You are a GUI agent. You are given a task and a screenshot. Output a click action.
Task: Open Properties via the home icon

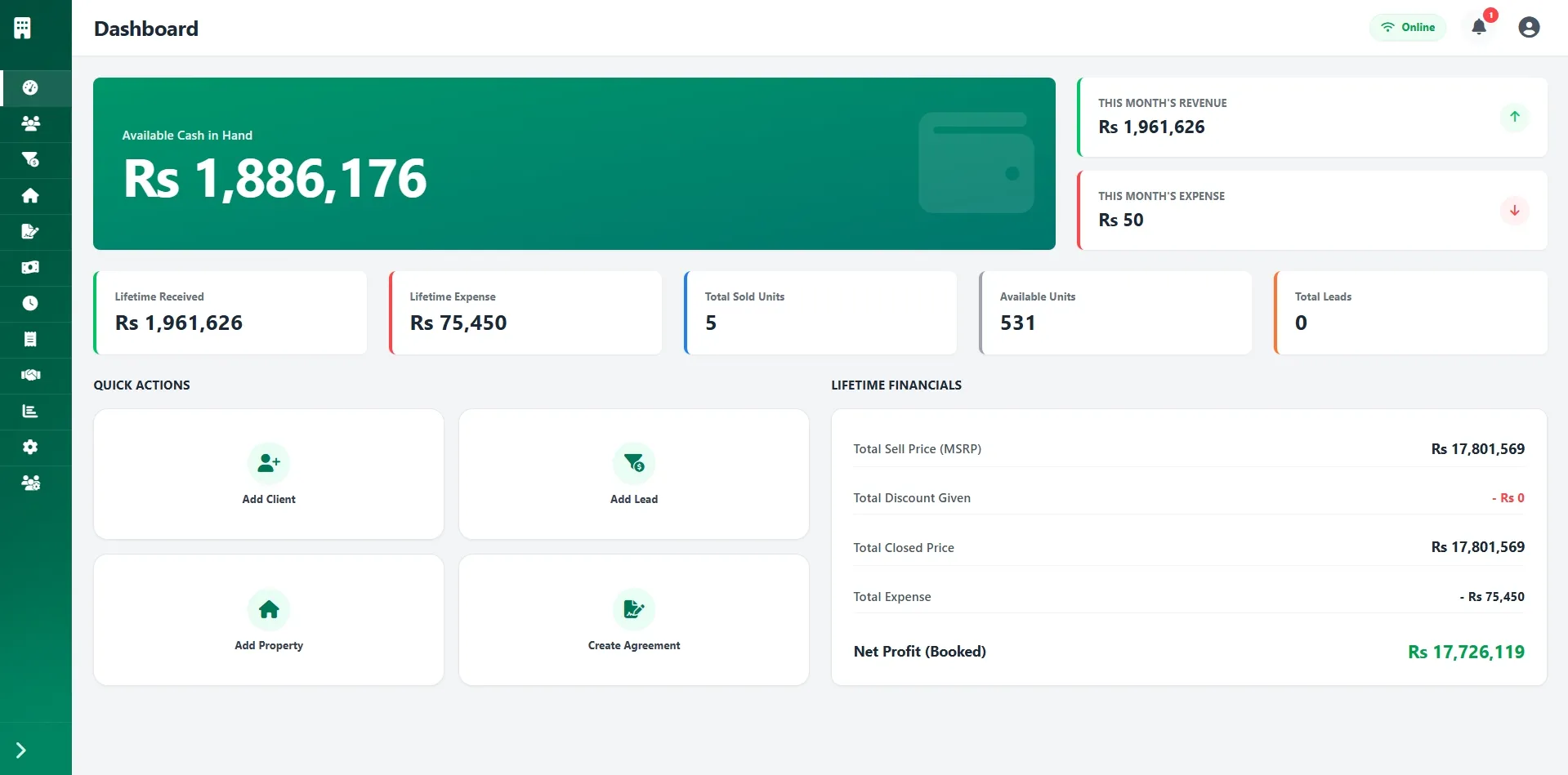tap(30, 195)
